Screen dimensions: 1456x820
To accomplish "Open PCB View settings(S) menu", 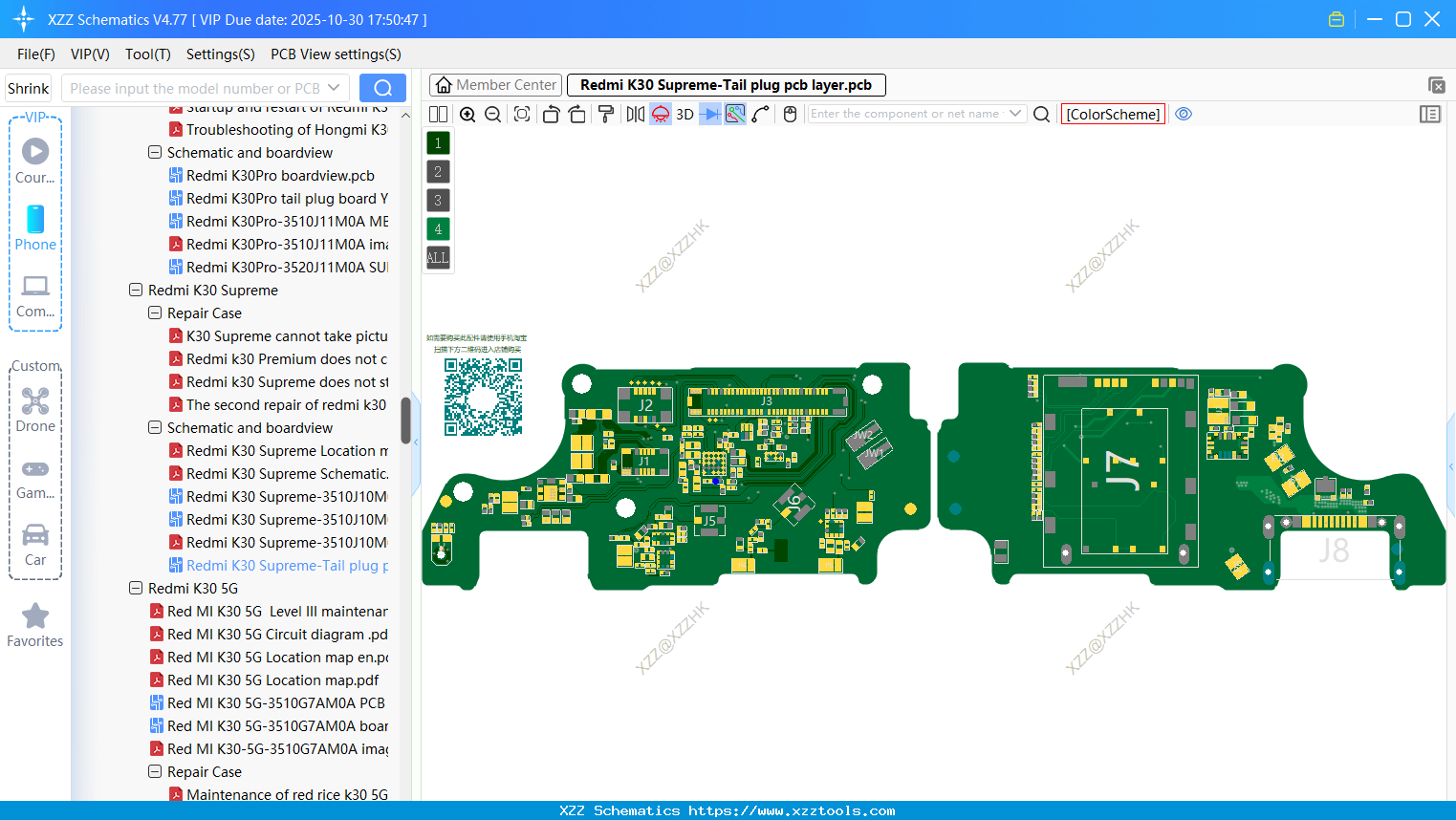I will click(337, 54).
